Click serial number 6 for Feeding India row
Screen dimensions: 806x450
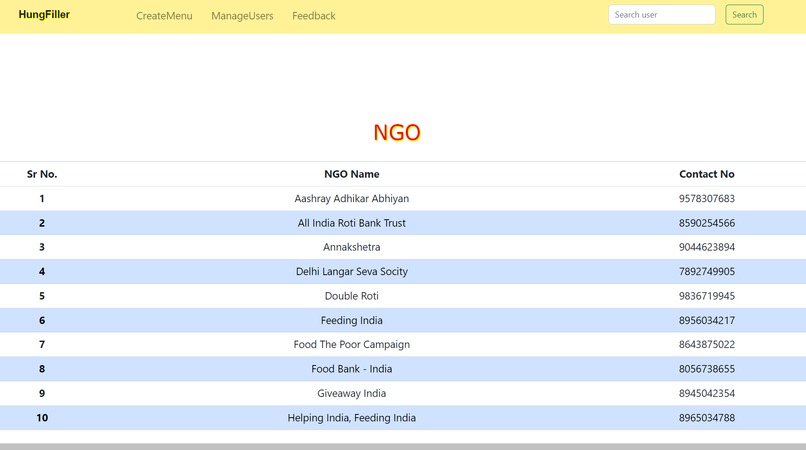(x=42, y=320)
